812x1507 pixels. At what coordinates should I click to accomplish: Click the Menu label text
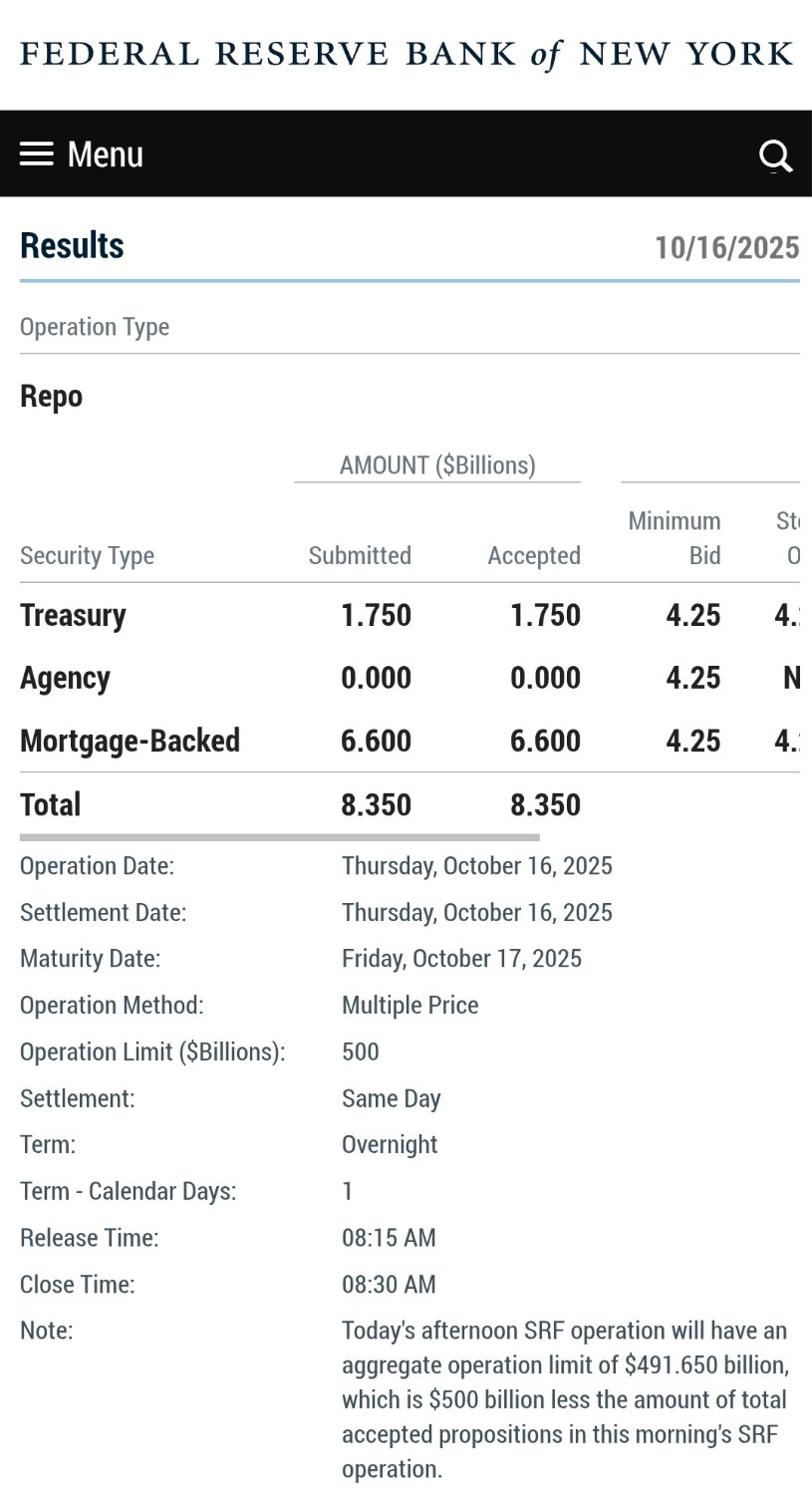point(105,154)
